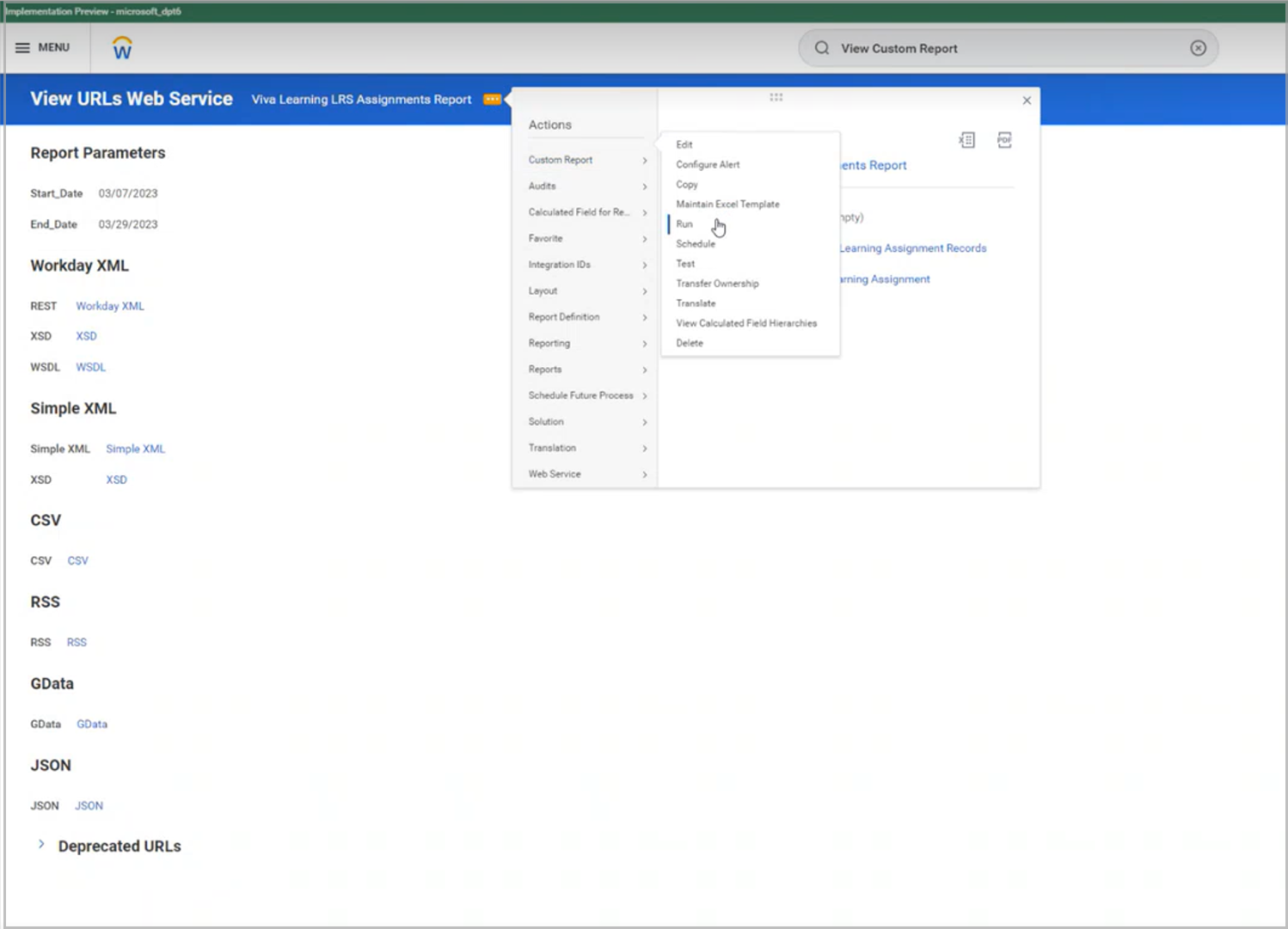Select Test from the submenu
Image resolution: width=1288 pixels, height=929 pixels.
(x=685, y=263)
